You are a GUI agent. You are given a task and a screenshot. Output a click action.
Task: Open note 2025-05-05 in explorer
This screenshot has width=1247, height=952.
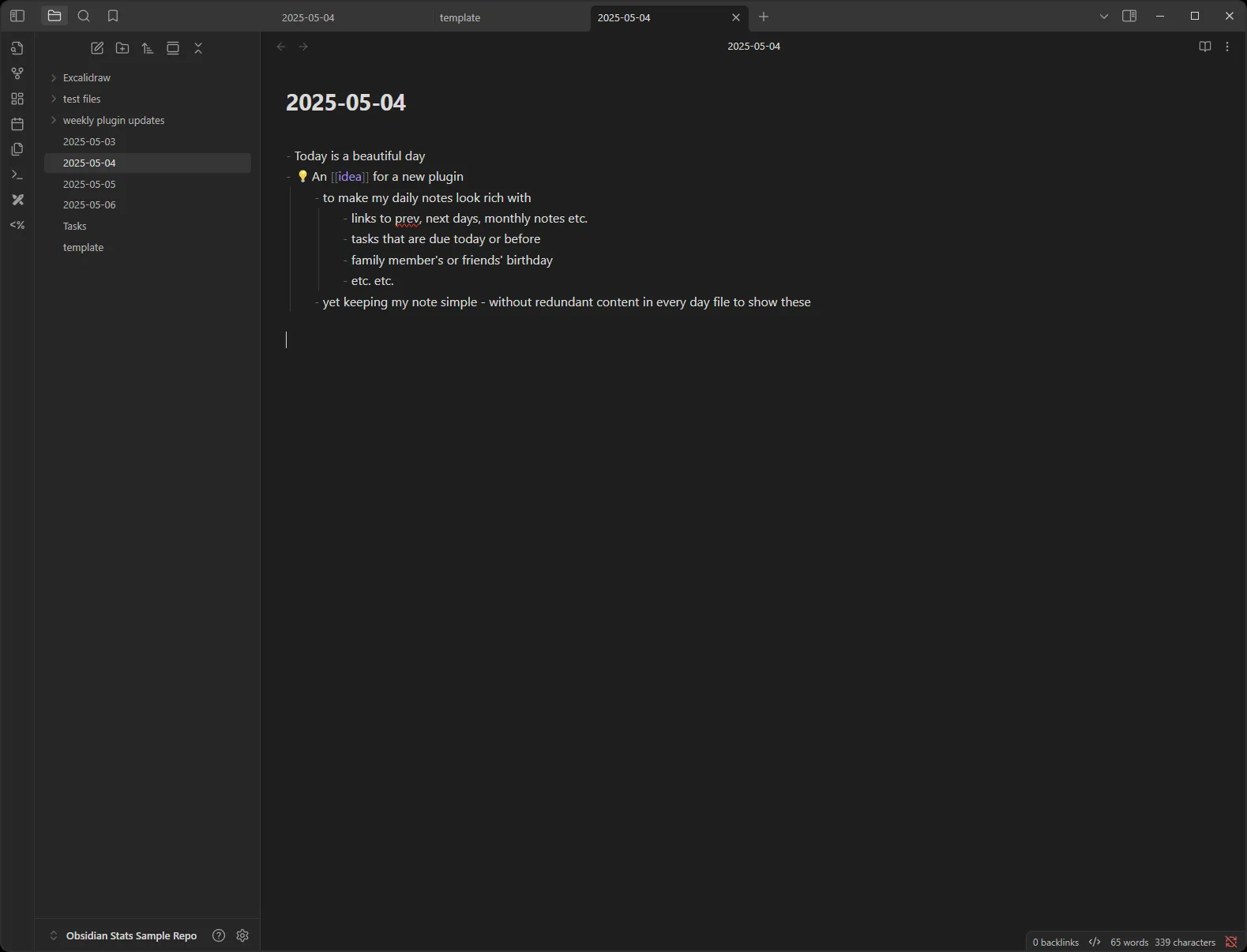[x=148, y=184]
